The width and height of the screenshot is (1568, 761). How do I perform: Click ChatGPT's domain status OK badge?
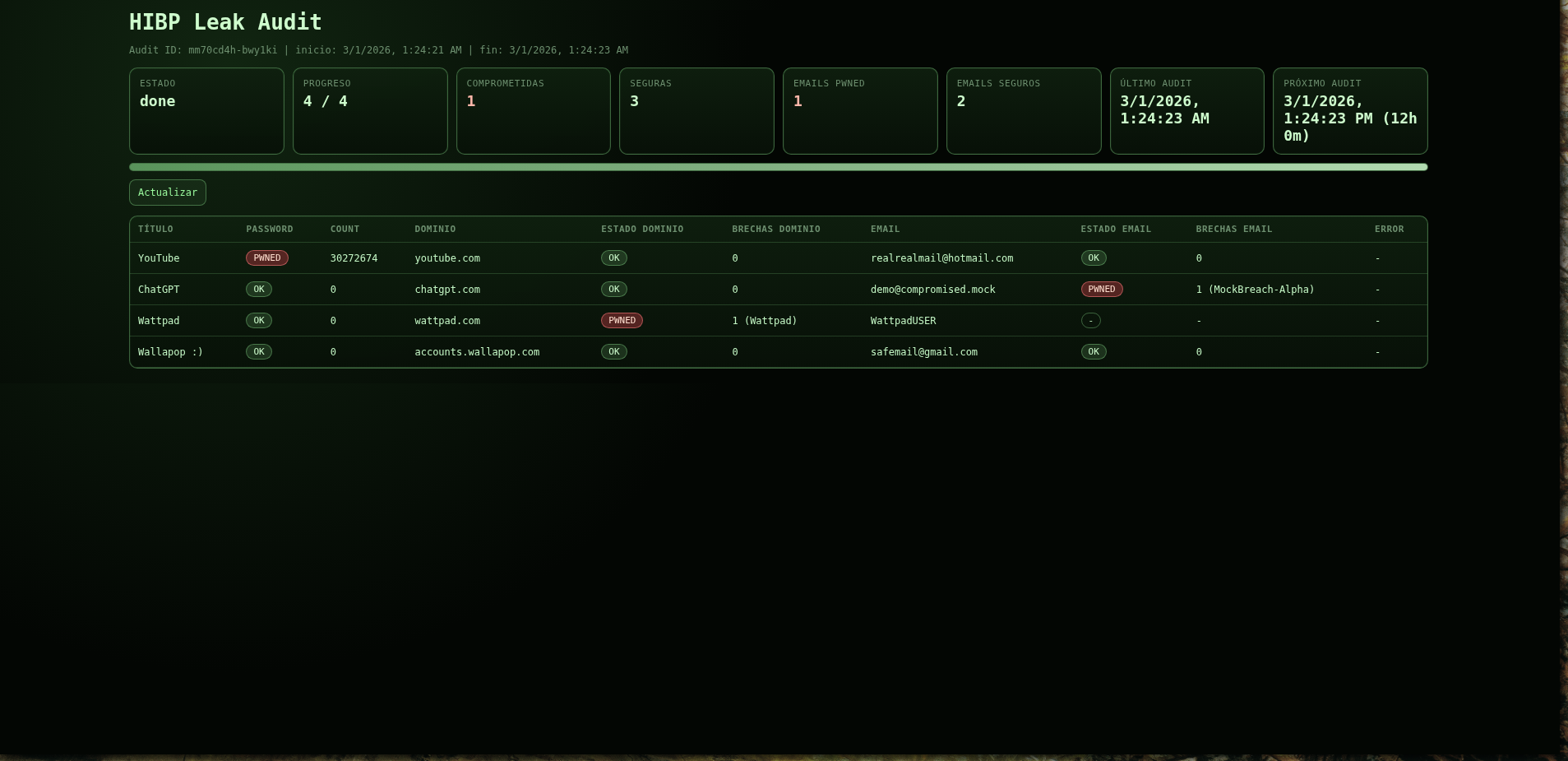(614, 290)
